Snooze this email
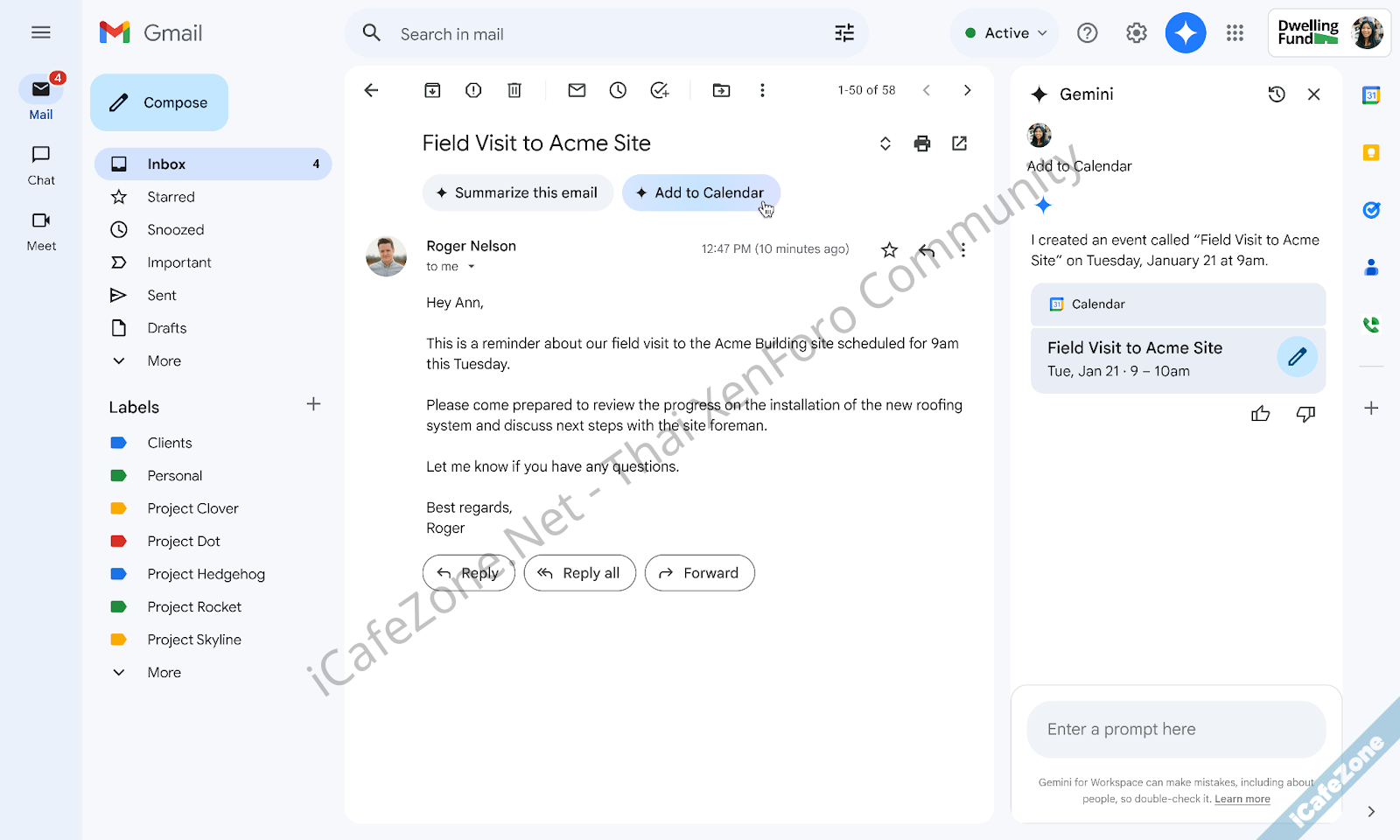The image size is (1400, 840). [x=618, y=89]
